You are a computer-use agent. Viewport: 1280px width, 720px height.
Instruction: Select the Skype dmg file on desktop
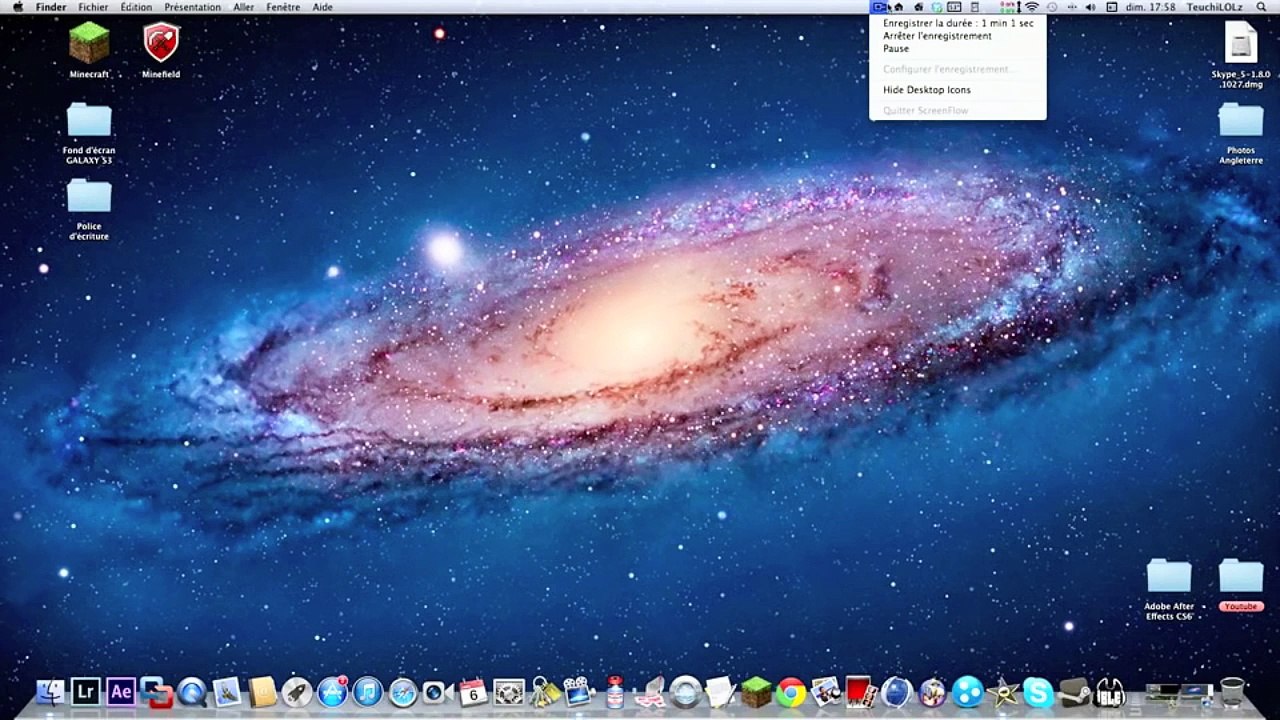pyautogui.click(x=1241, y=43)
